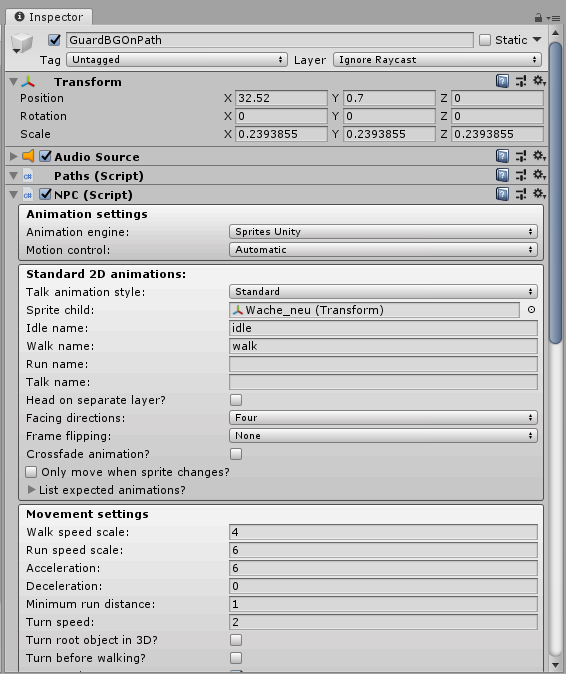The image size is (566, 674).
Task: Collapse the Paths script foldout
Action: 14,176
